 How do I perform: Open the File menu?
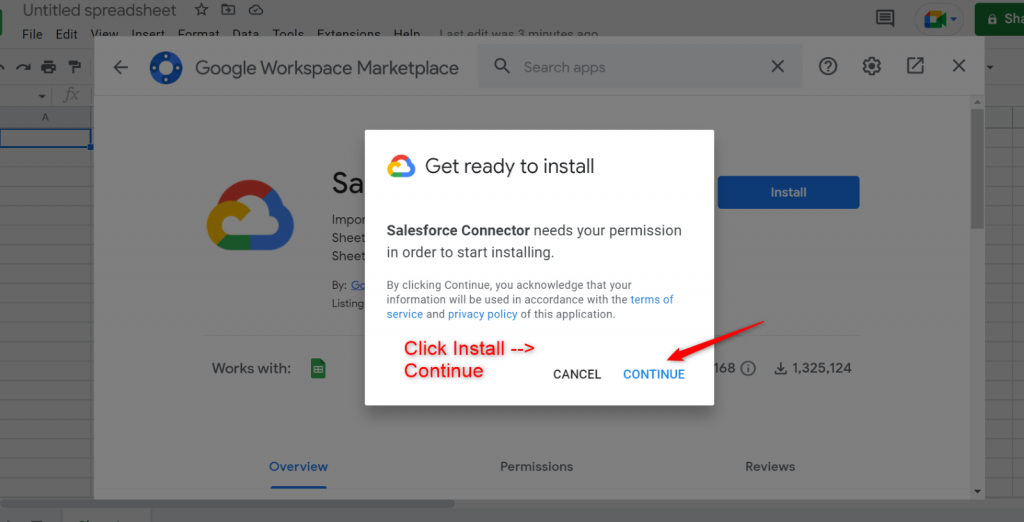point(32,34)
